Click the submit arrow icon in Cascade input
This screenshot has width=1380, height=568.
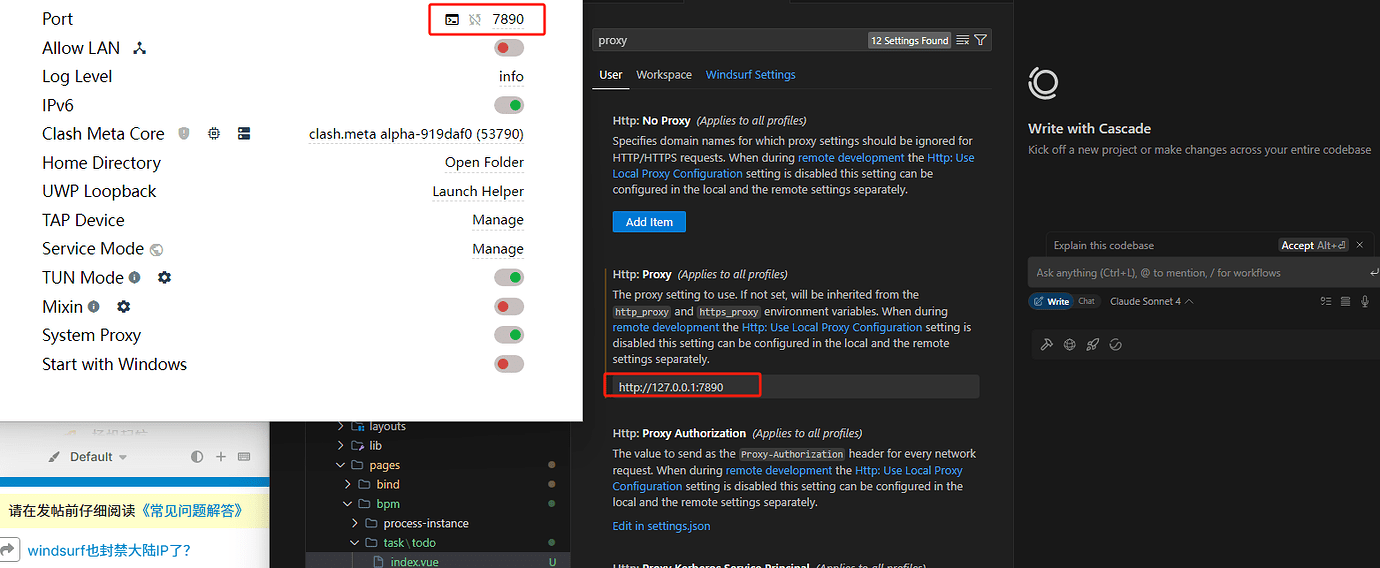(x=1374, y=272)
